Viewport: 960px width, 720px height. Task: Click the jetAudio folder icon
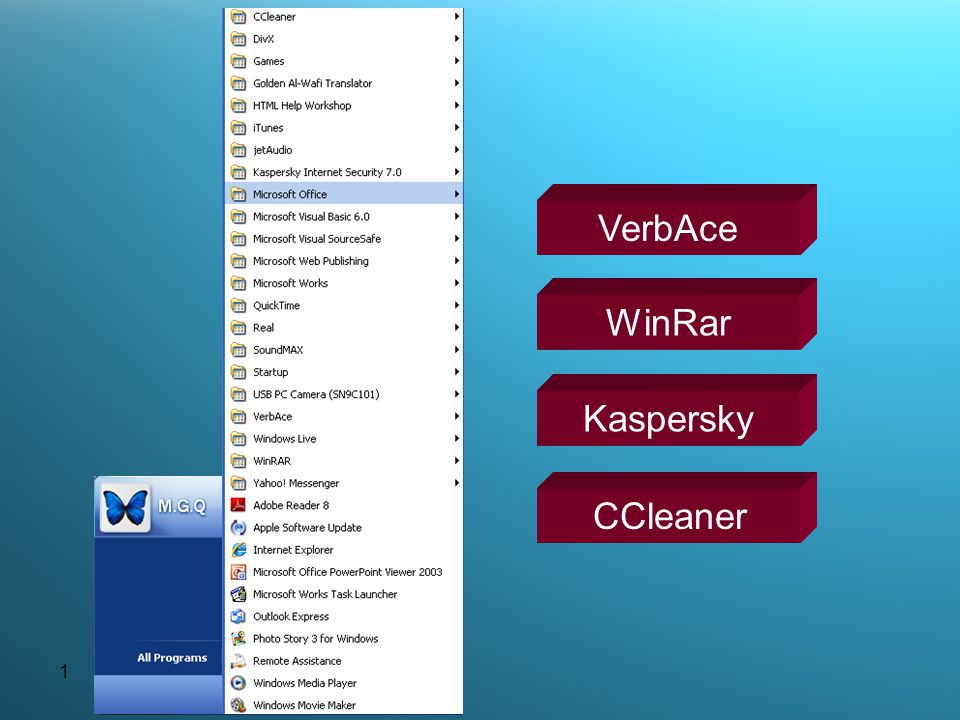coord(238,149)
